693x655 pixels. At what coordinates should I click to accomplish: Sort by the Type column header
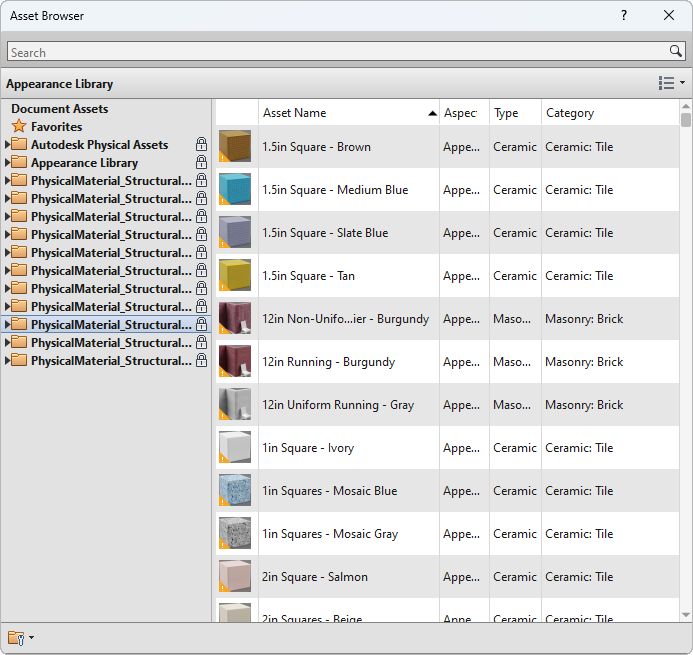pyautogui.click(x=515, y=113)
